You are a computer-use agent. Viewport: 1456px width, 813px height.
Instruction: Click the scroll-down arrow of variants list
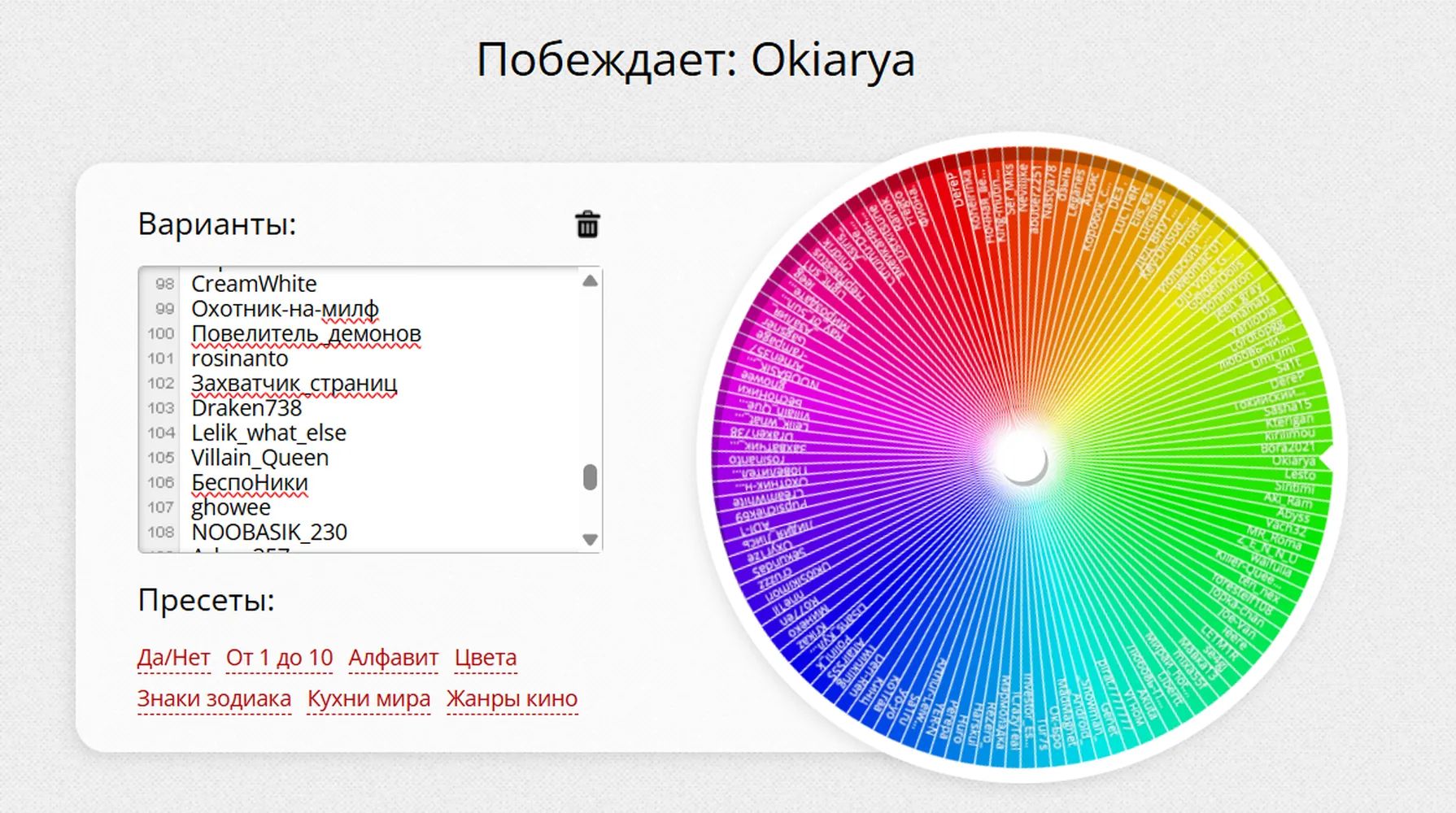pos(591,539)
